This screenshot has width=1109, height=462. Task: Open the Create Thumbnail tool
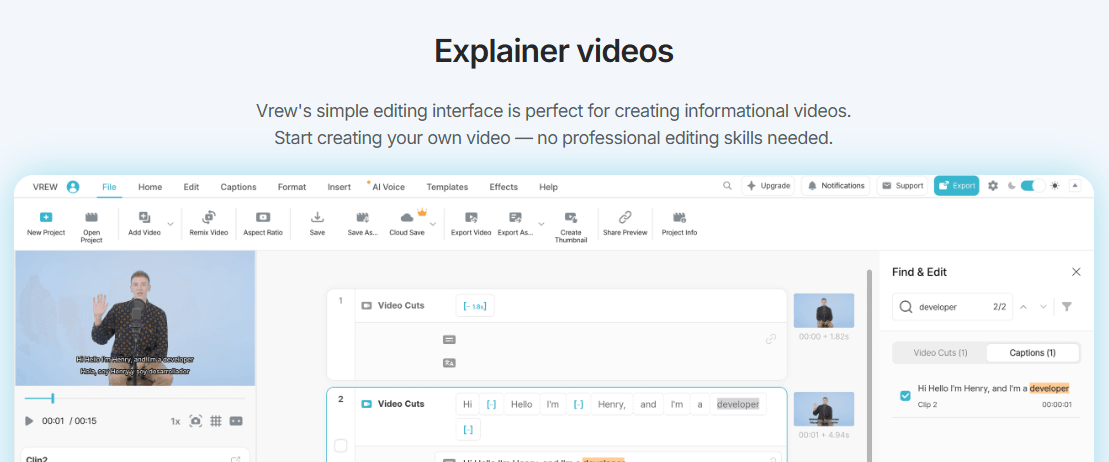pos(571,218)
